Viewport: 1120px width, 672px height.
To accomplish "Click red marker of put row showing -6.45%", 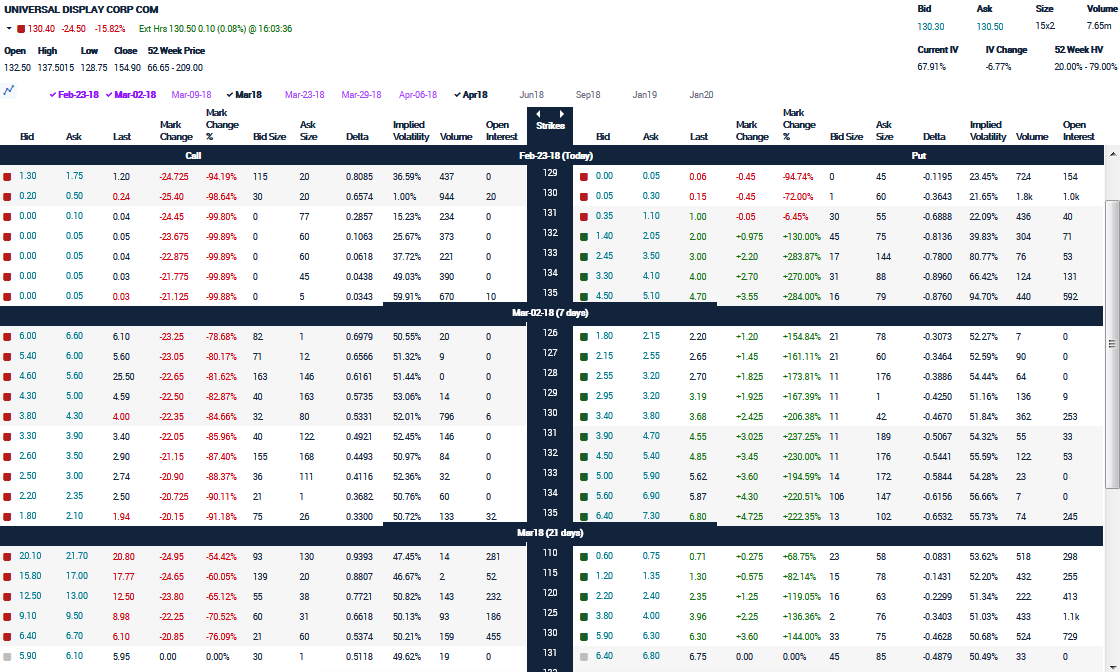I will pyautogui.click(x=584, y=216).
